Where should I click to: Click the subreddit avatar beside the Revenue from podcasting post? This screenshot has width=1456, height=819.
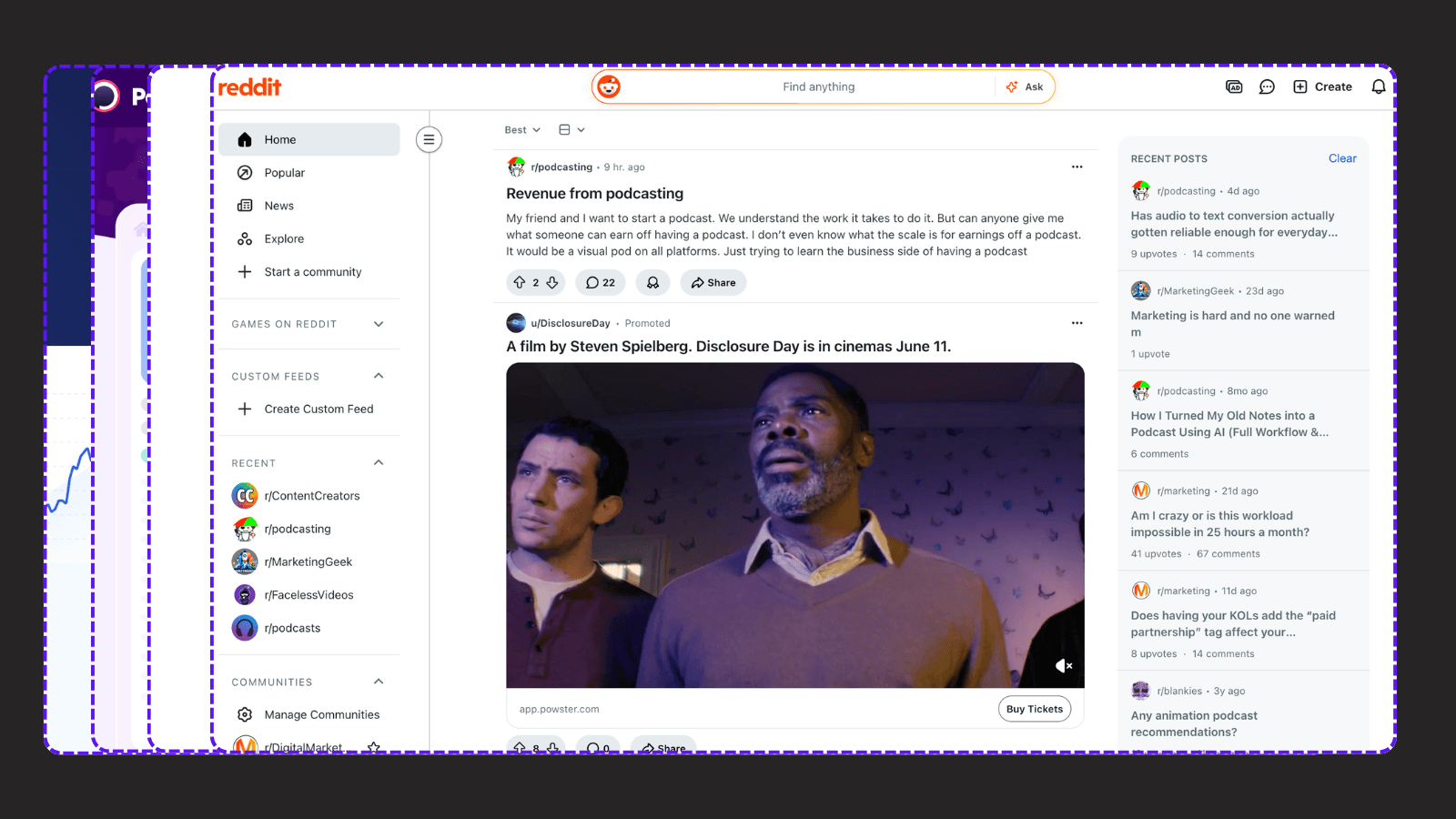[x=516, y=167]
